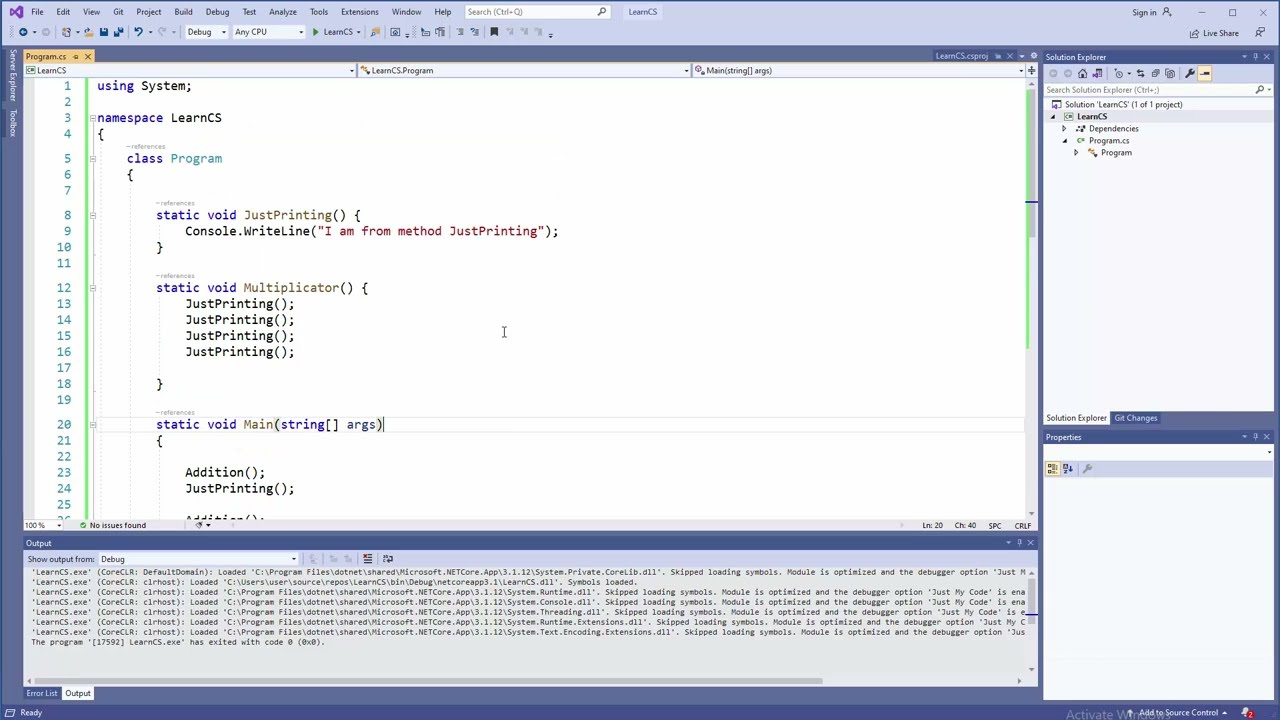Screen dimensions: 1280x720
Task: Switch views icon in Solution Explorer
Action: tap(1097, 74)
